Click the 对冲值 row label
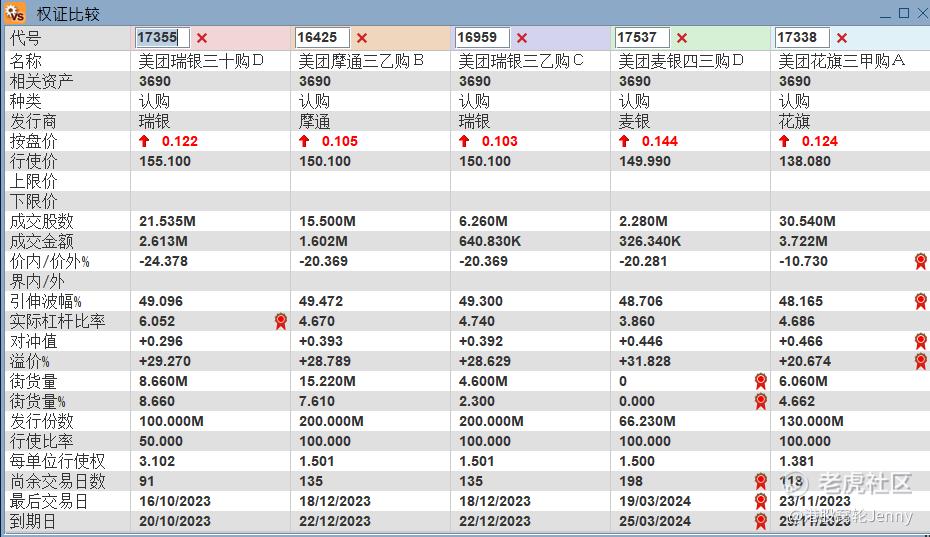Image resolution: width=930 pixels, height=537 pixels. pos(33,341)
